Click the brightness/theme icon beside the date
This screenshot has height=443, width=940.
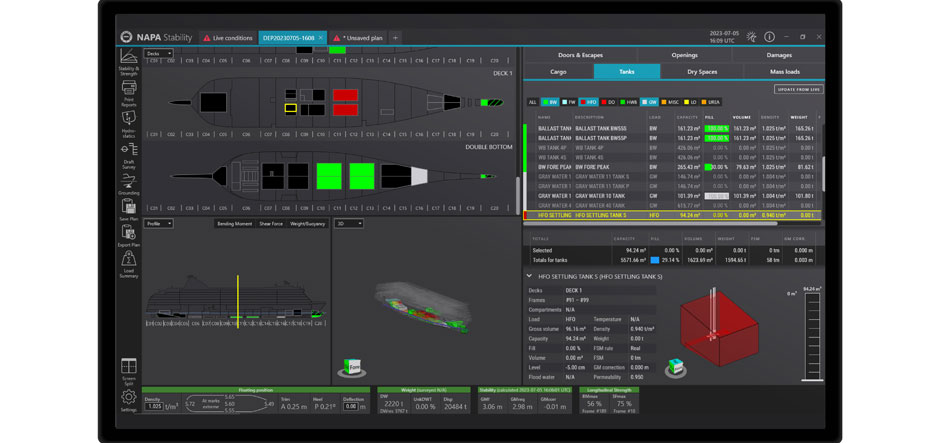[x=751, y=37]
